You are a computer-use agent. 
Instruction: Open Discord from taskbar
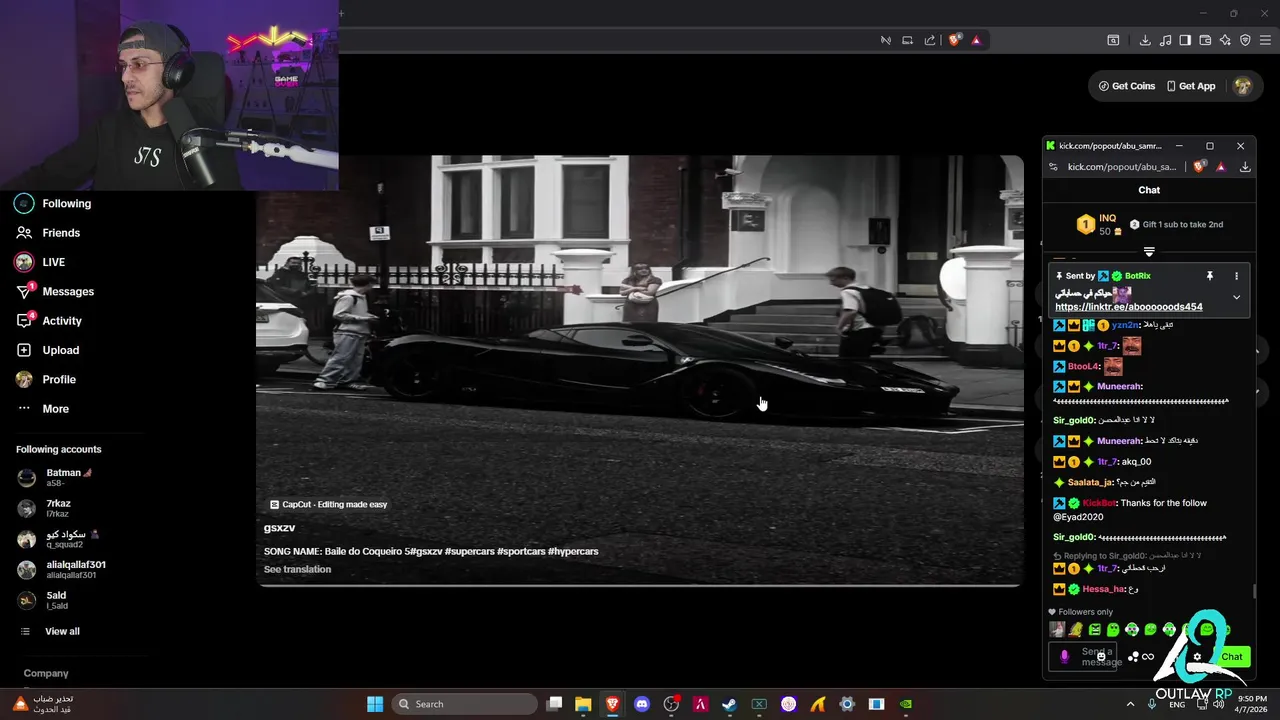[x=642, y=704]
